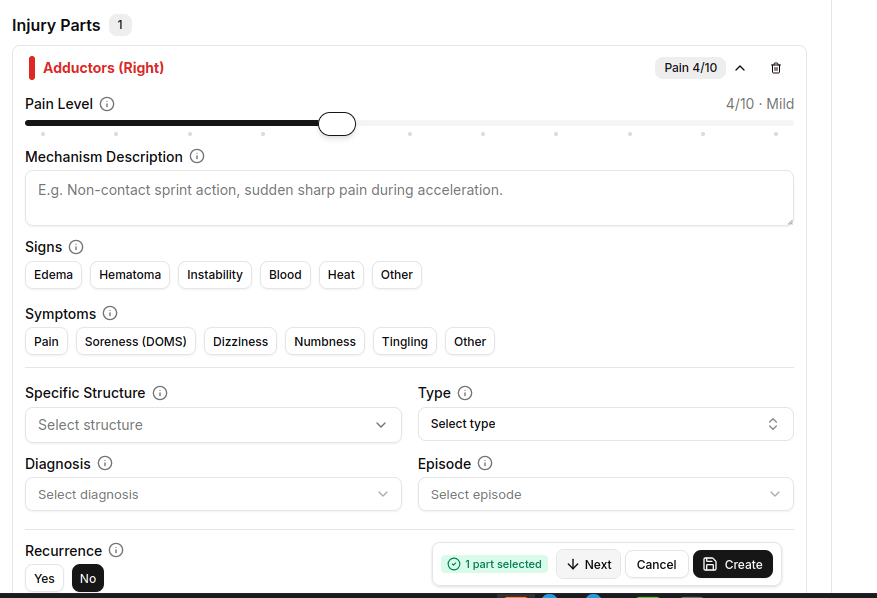Toggle Other under Symptoms
Image resolution: width=877 pixels, height=598 pixels.
(x=470, y=342)
